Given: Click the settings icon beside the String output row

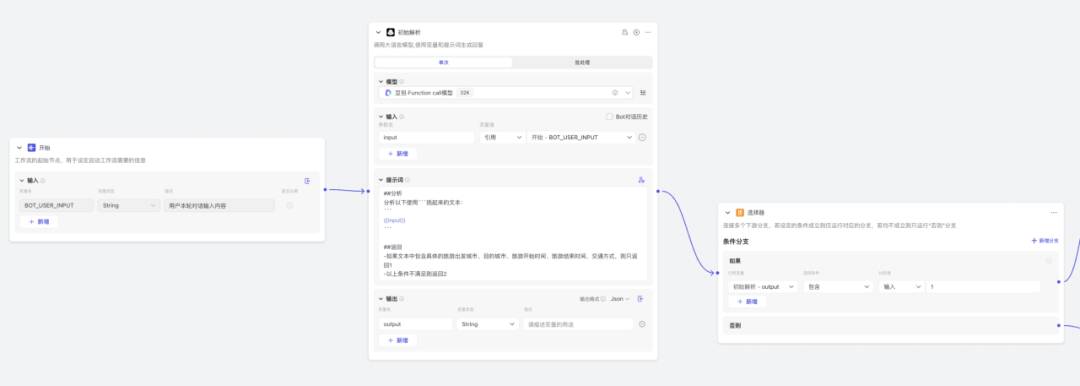Looking at the screenshot, I should [x=642, y=324].
